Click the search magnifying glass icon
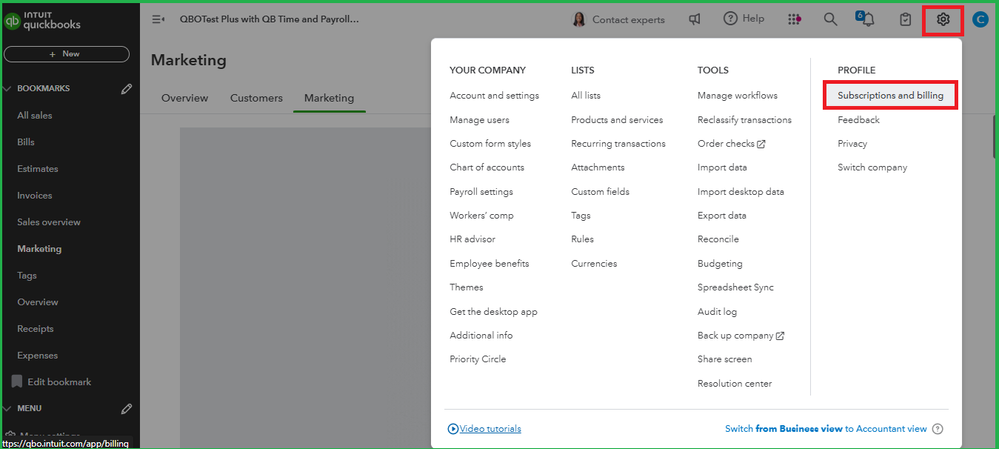The height and width of the screenshot is (449, 999). tap(830, 19)
